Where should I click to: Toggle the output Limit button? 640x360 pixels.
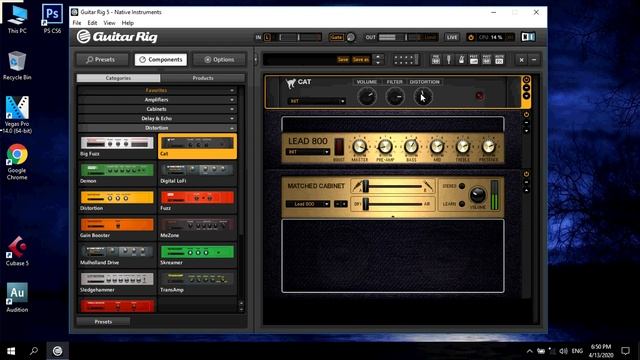430,37
